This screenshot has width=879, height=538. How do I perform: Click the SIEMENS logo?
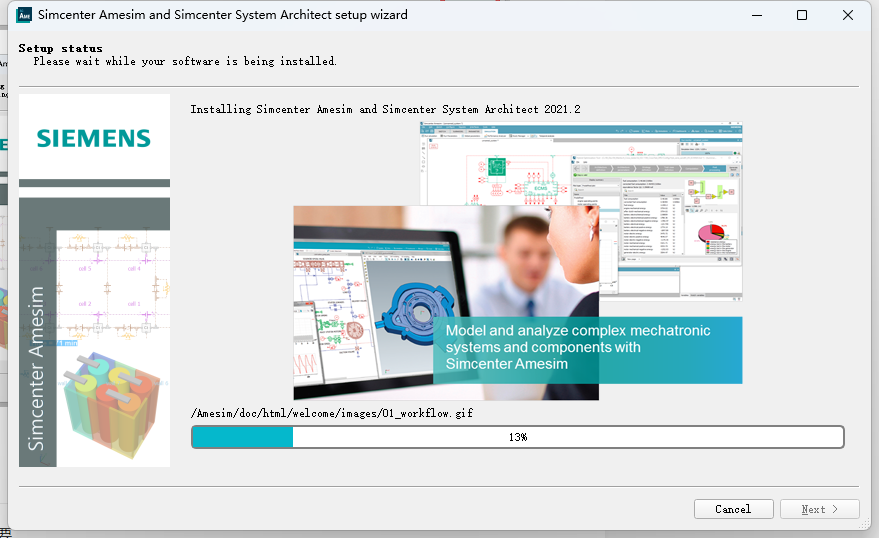point(94,138)
